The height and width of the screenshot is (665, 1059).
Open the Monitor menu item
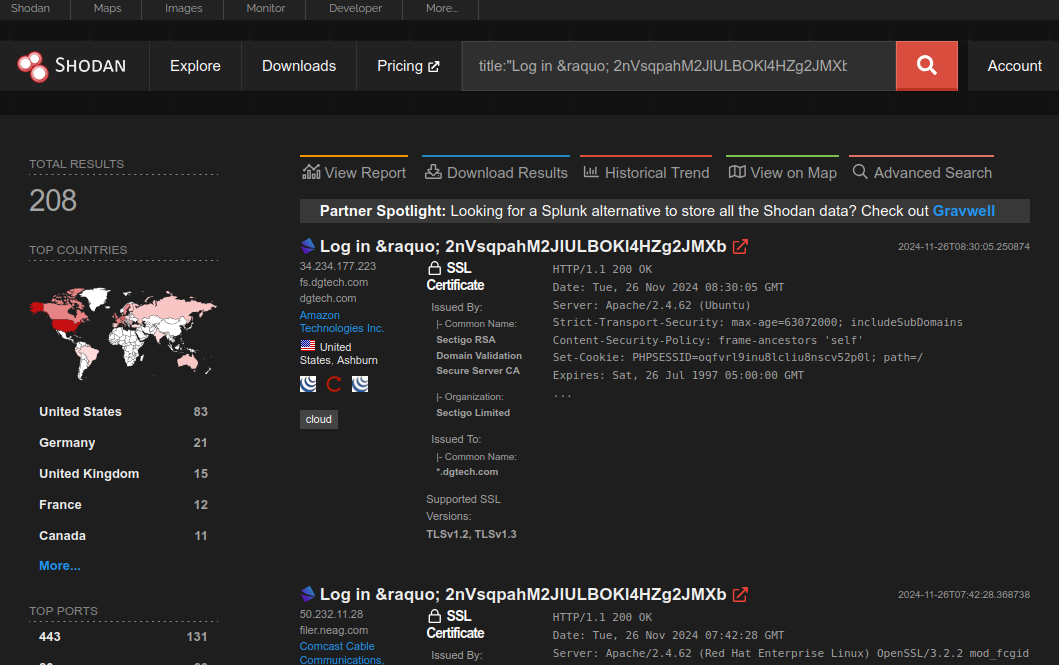pyautogui.click(x=264, y=9)
